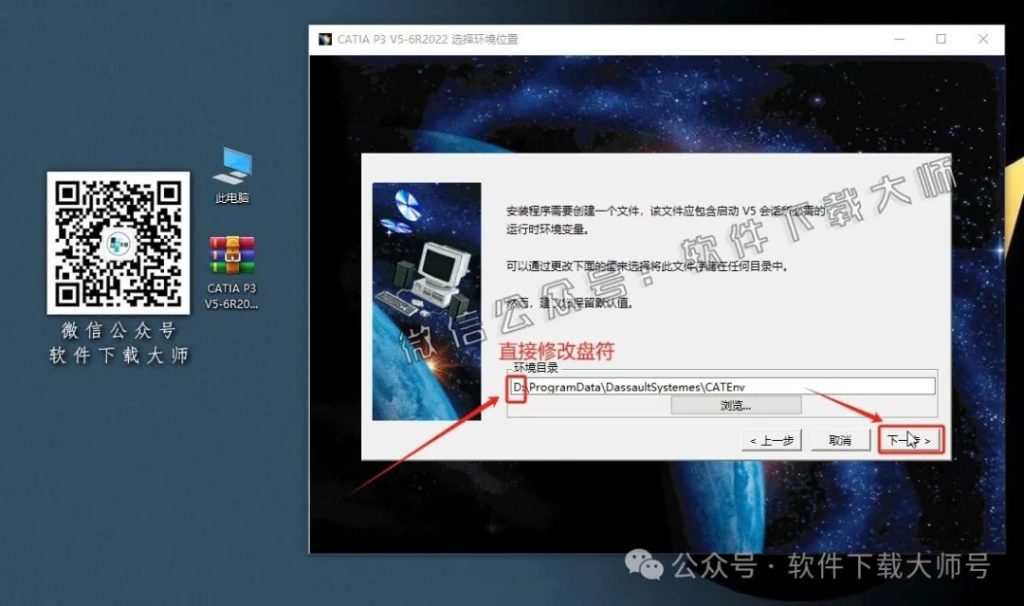Click the CATIA logo in the title bar
Viewport: 1024px width, 606px height.
point(325,39)
